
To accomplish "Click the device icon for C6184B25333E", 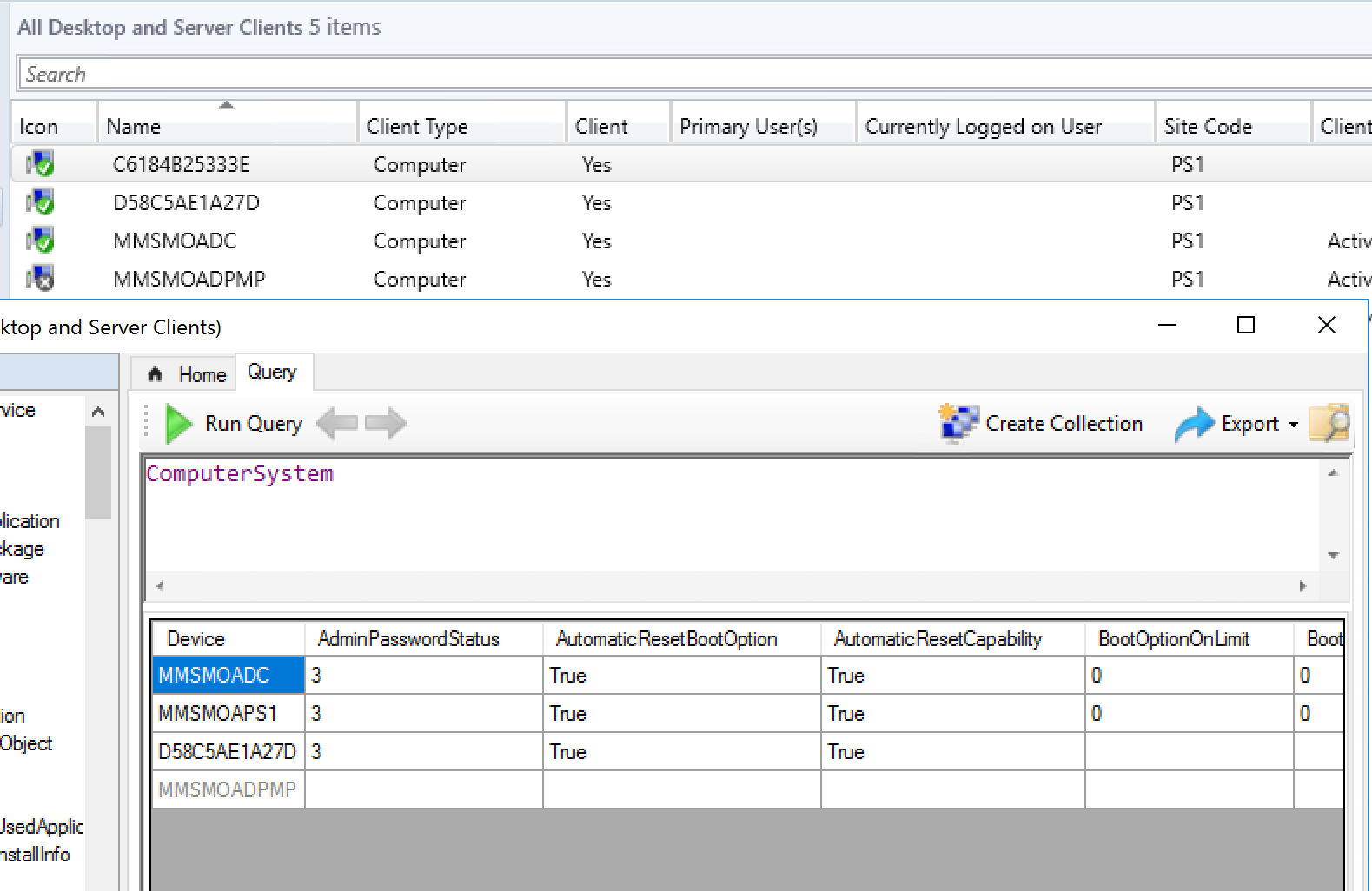I will [x=40, y=164].
